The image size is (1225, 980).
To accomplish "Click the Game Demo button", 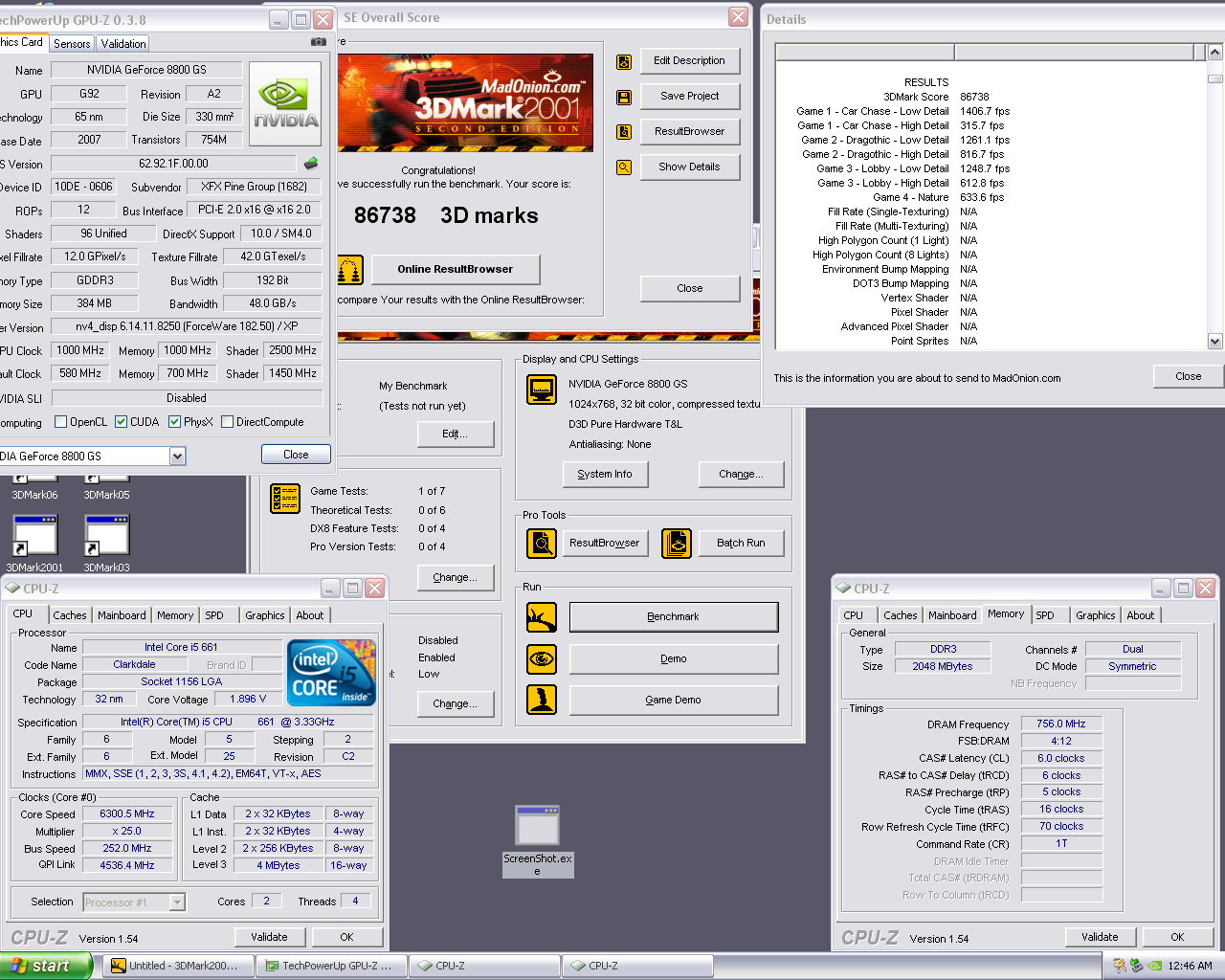I will pos(673,701).
